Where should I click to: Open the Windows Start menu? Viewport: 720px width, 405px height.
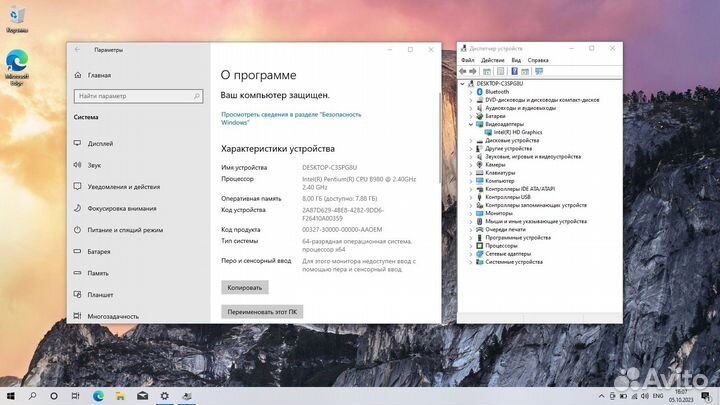click(x=11, y=396)
